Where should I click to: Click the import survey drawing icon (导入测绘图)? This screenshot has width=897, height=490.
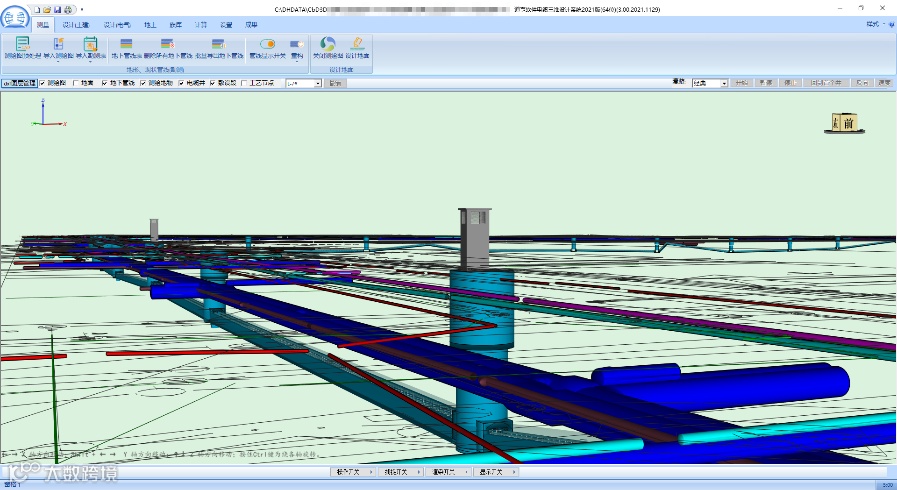pyautogui.click(x=58, y=44)
